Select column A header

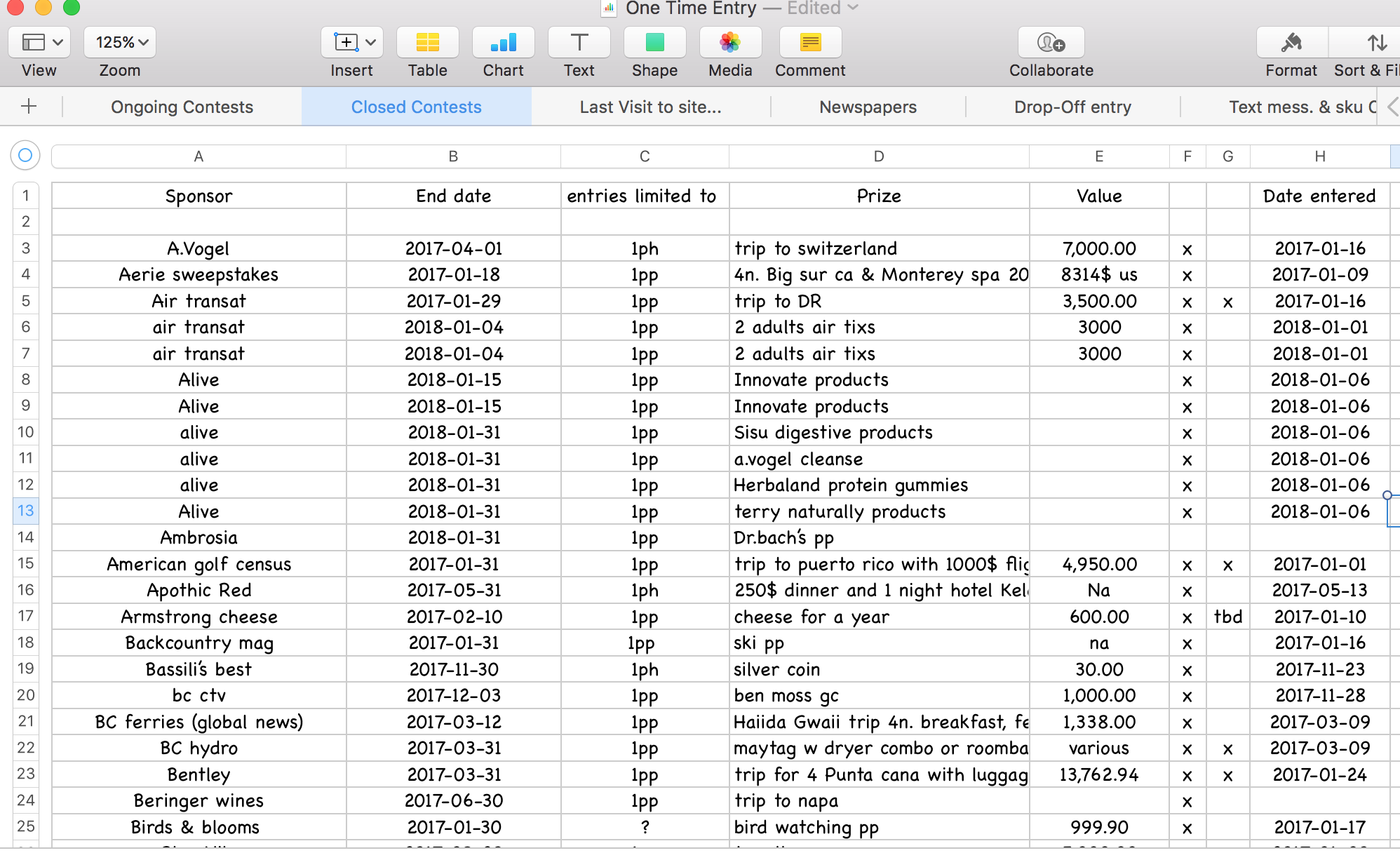coord(198,156)
